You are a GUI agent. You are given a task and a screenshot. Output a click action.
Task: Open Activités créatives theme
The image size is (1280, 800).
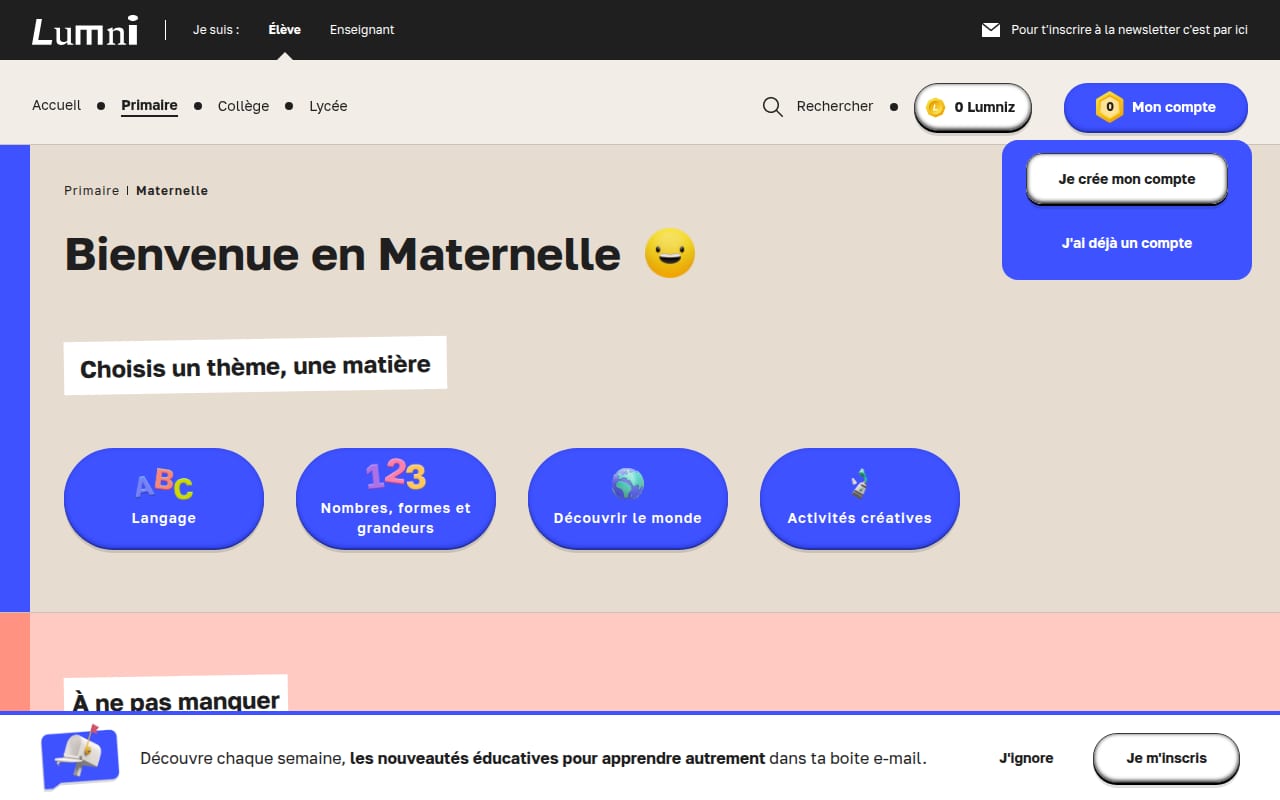[860, 498]
